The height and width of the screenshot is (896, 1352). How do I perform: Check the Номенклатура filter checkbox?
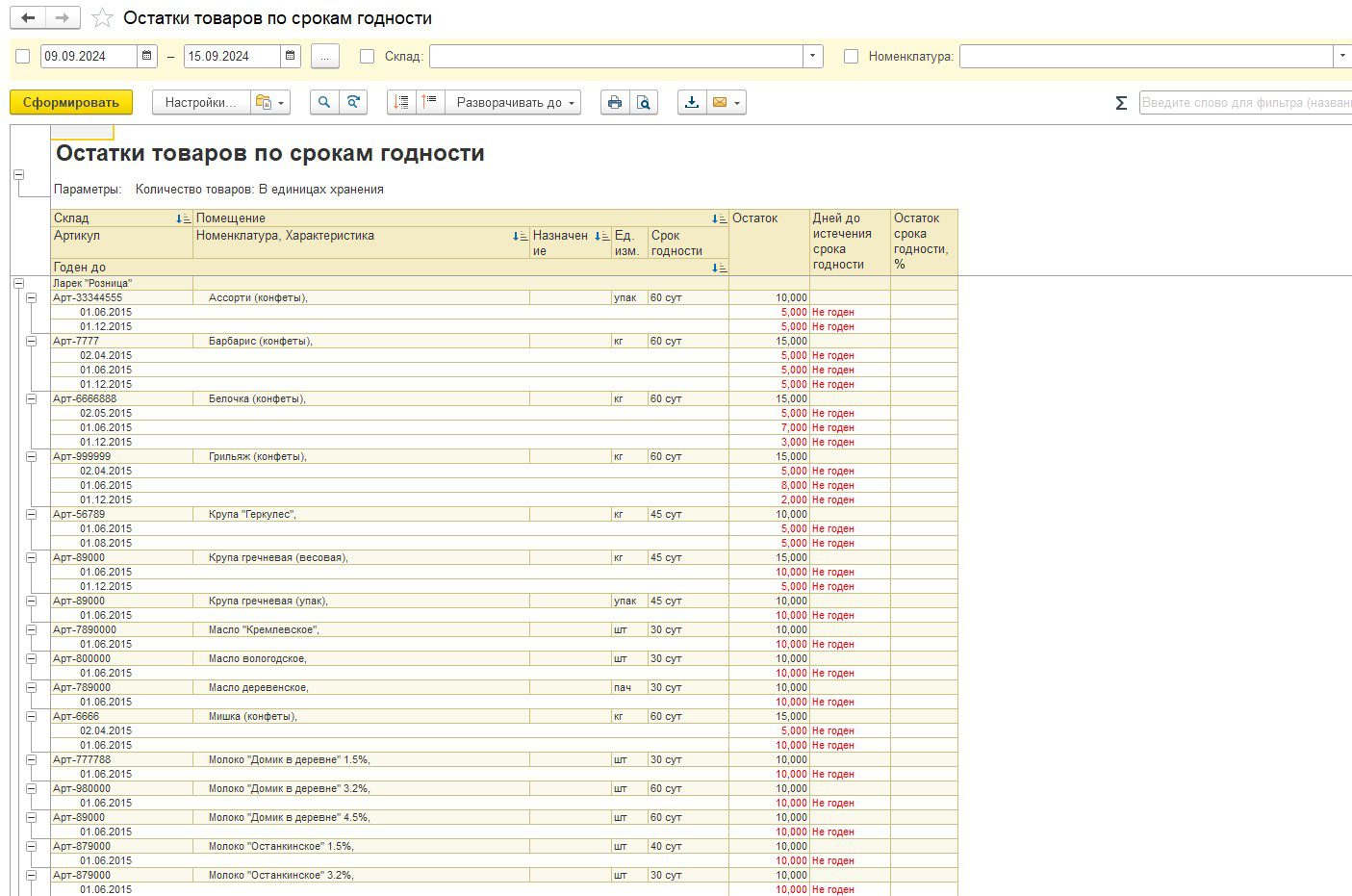[x=851, y=57]
